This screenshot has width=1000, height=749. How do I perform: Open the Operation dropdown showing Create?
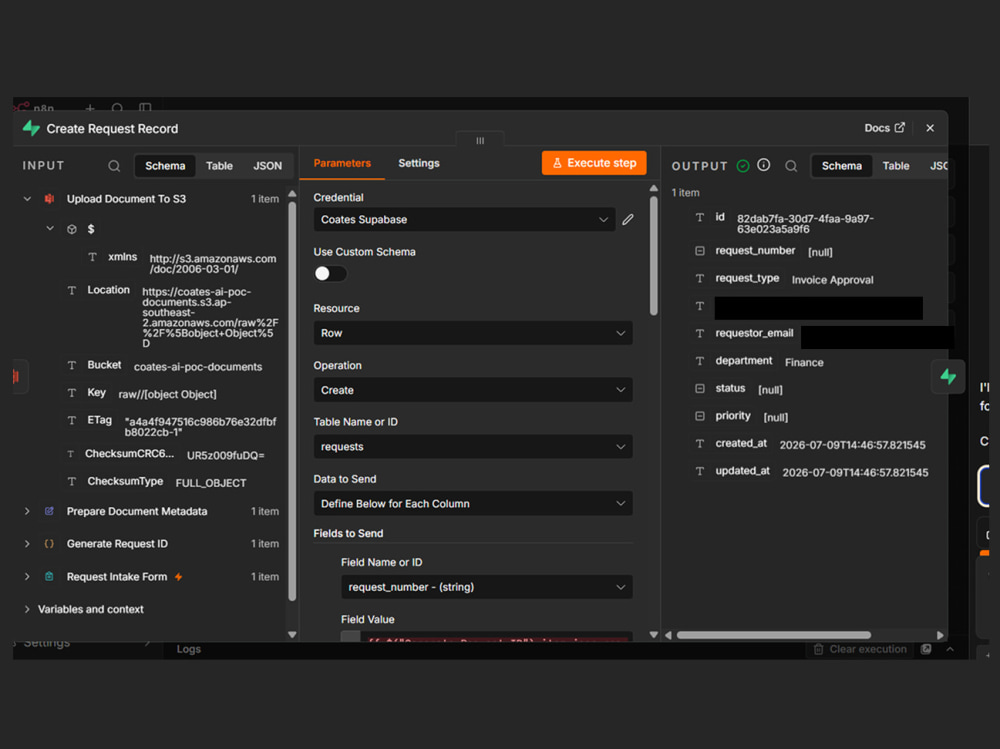(473, 390)
